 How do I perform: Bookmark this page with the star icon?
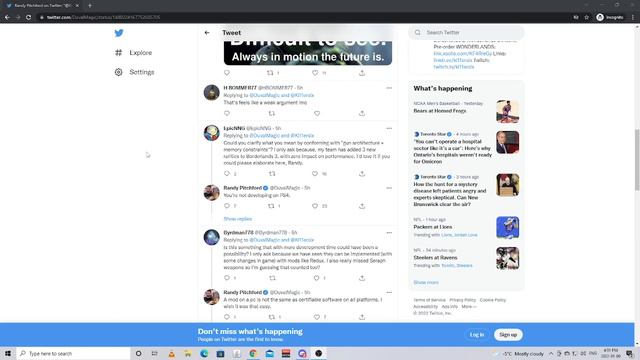(587, 17)
